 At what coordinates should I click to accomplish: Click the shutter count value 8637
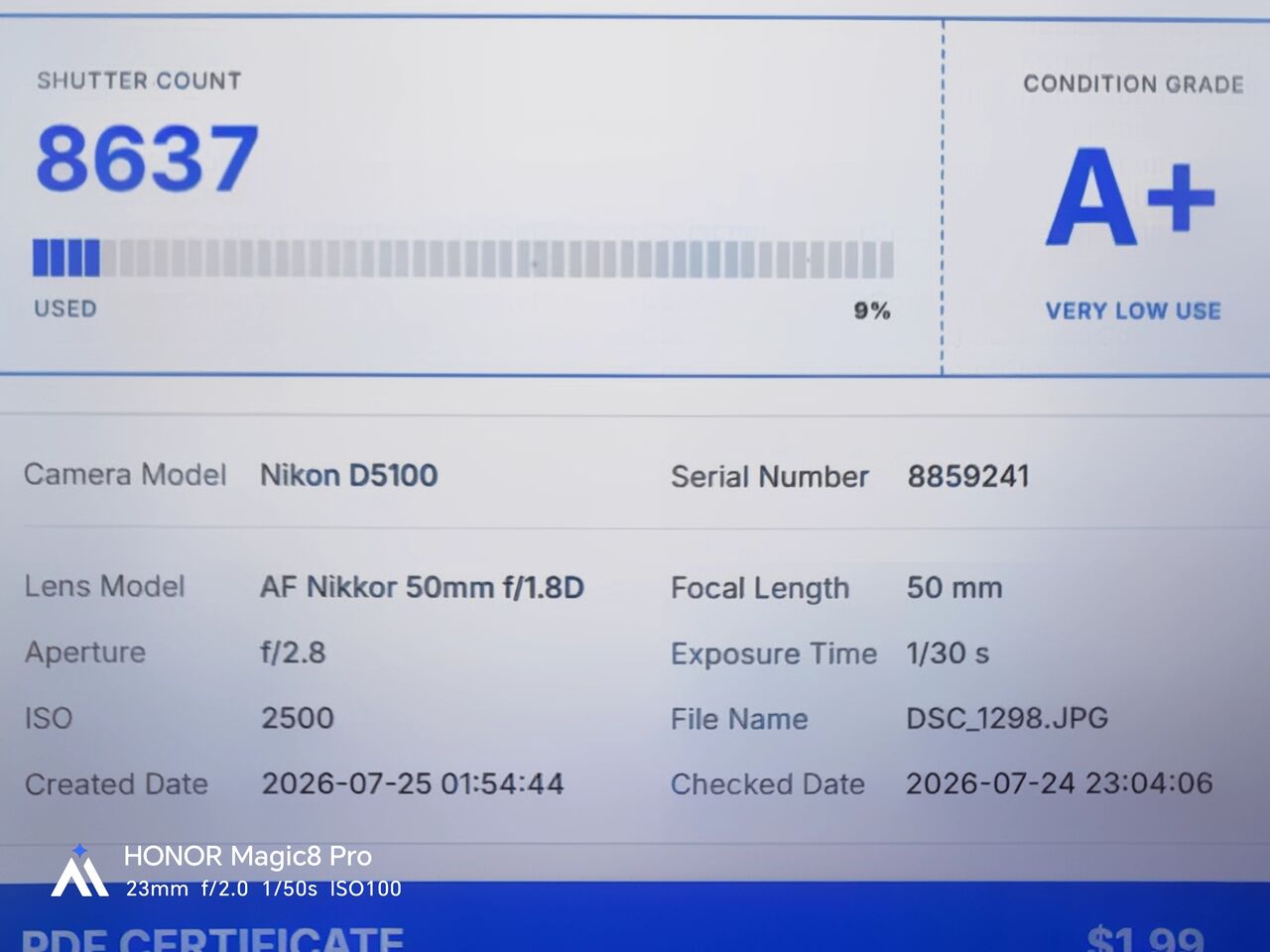[x=147, y=158]
